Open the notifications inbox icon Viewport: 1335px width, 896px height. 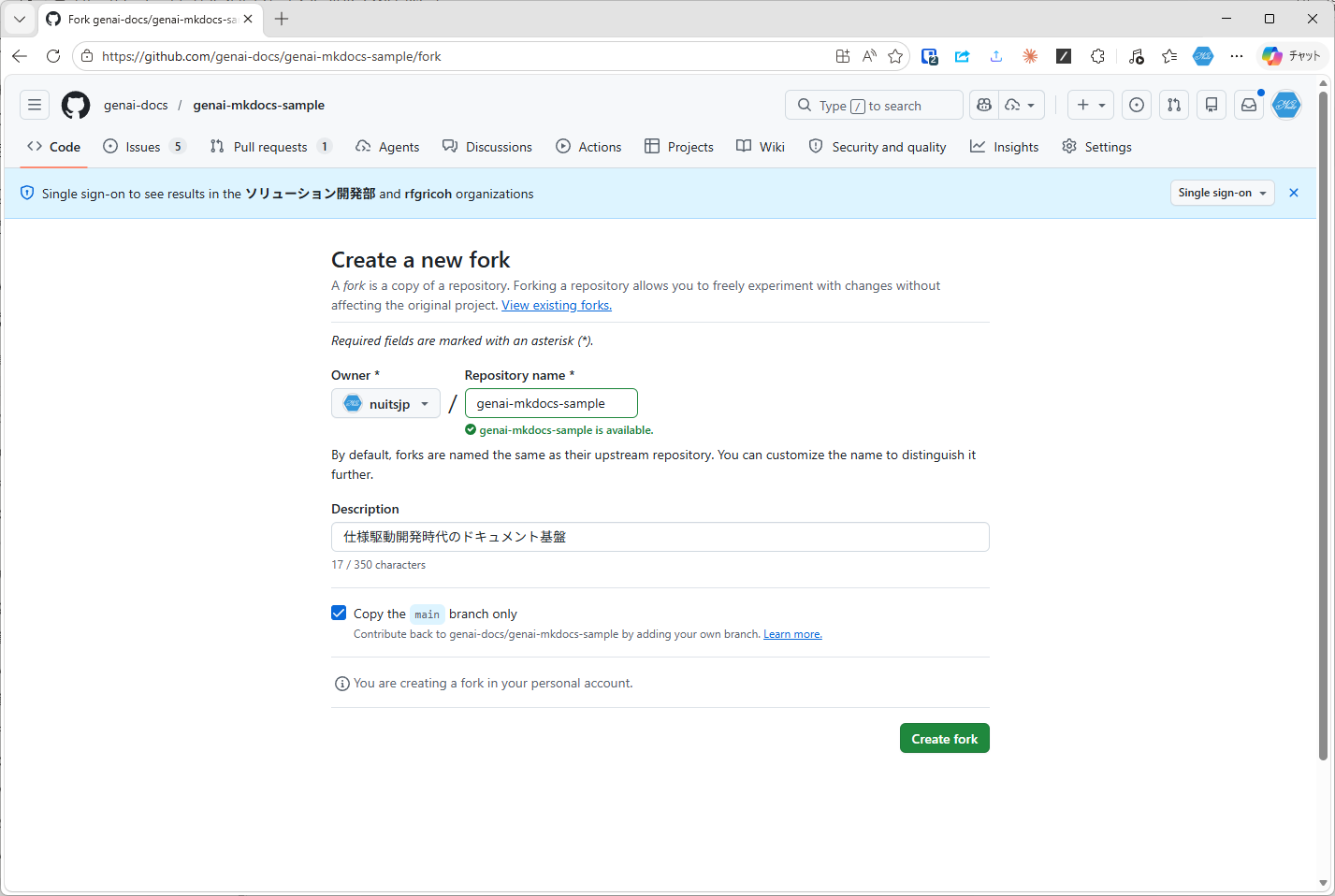[x=1249, y=106]
